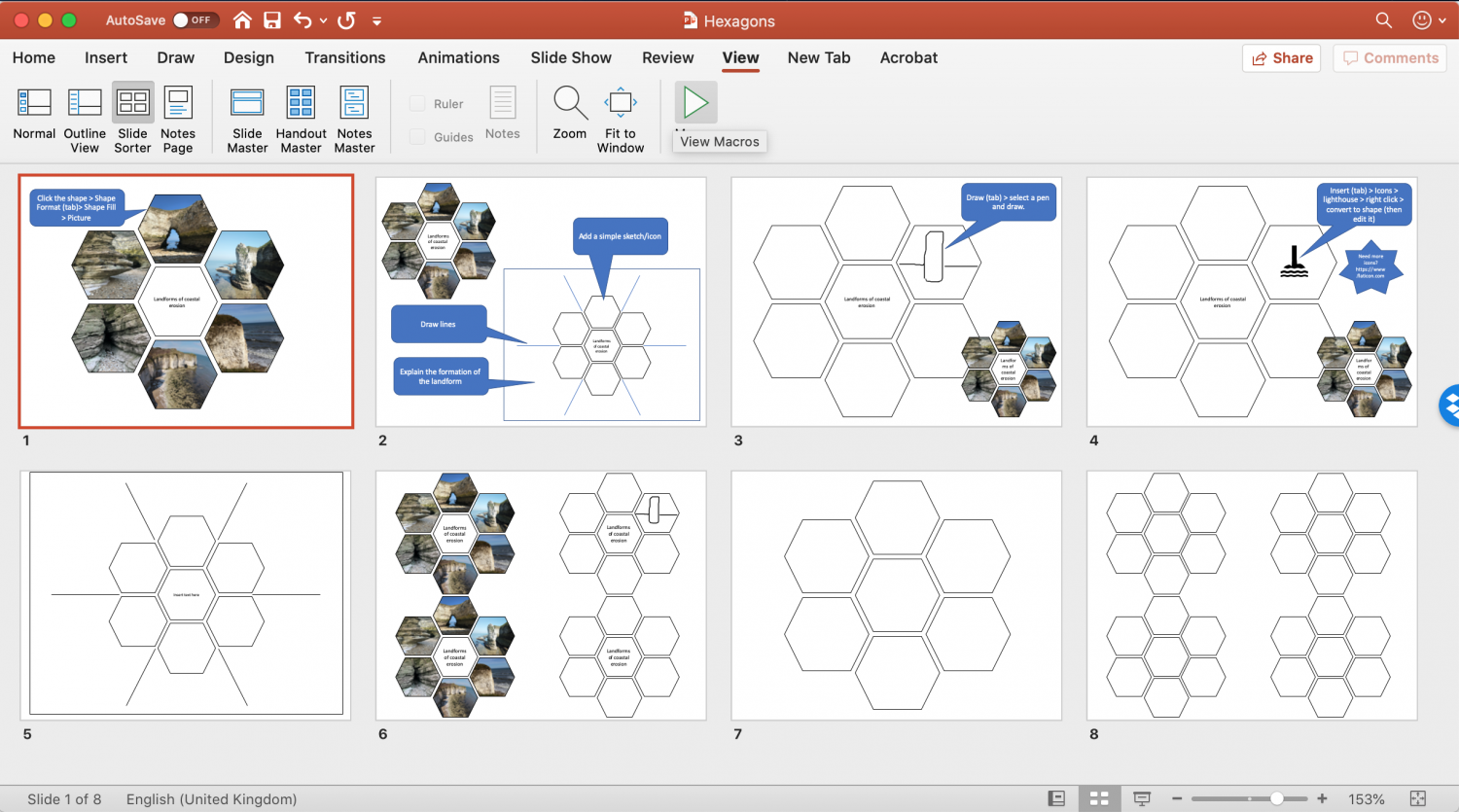Switch to the Animations ribbon tab
Image resolution: width=1459 pixels, height=812 pixels.
click(x=458, y=57)
